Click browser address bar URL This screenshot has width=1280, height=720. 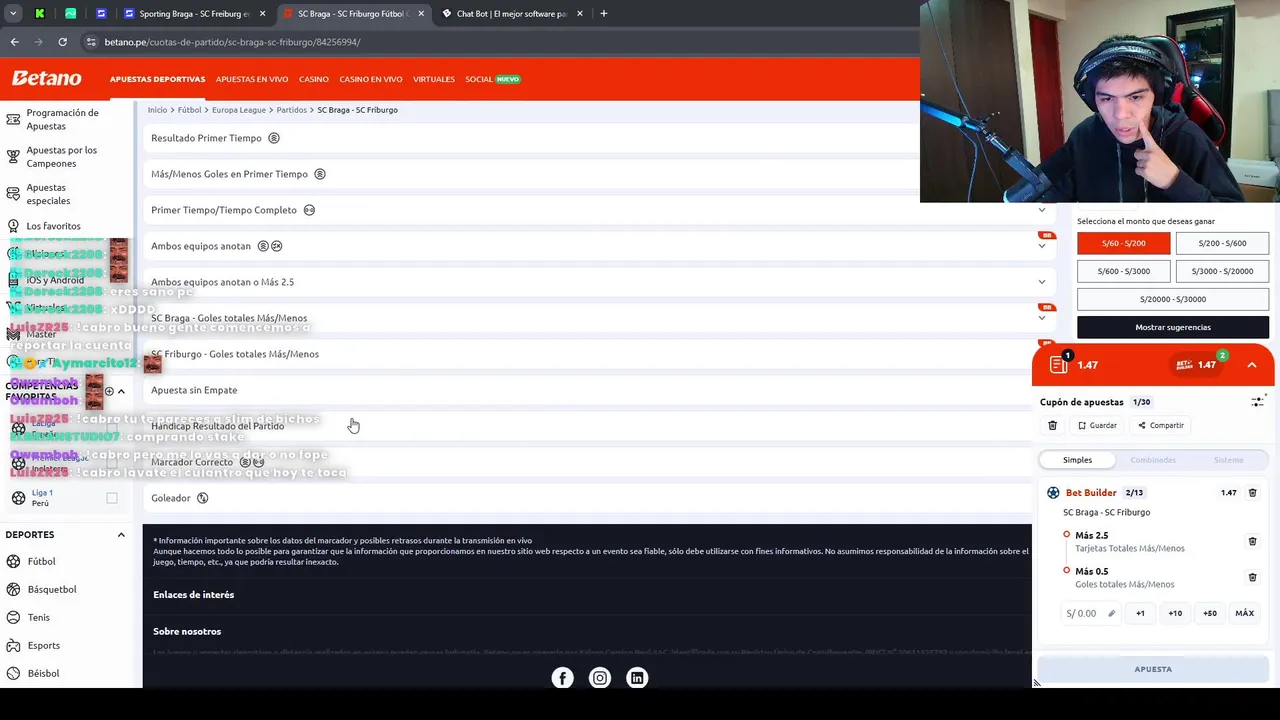233,42
